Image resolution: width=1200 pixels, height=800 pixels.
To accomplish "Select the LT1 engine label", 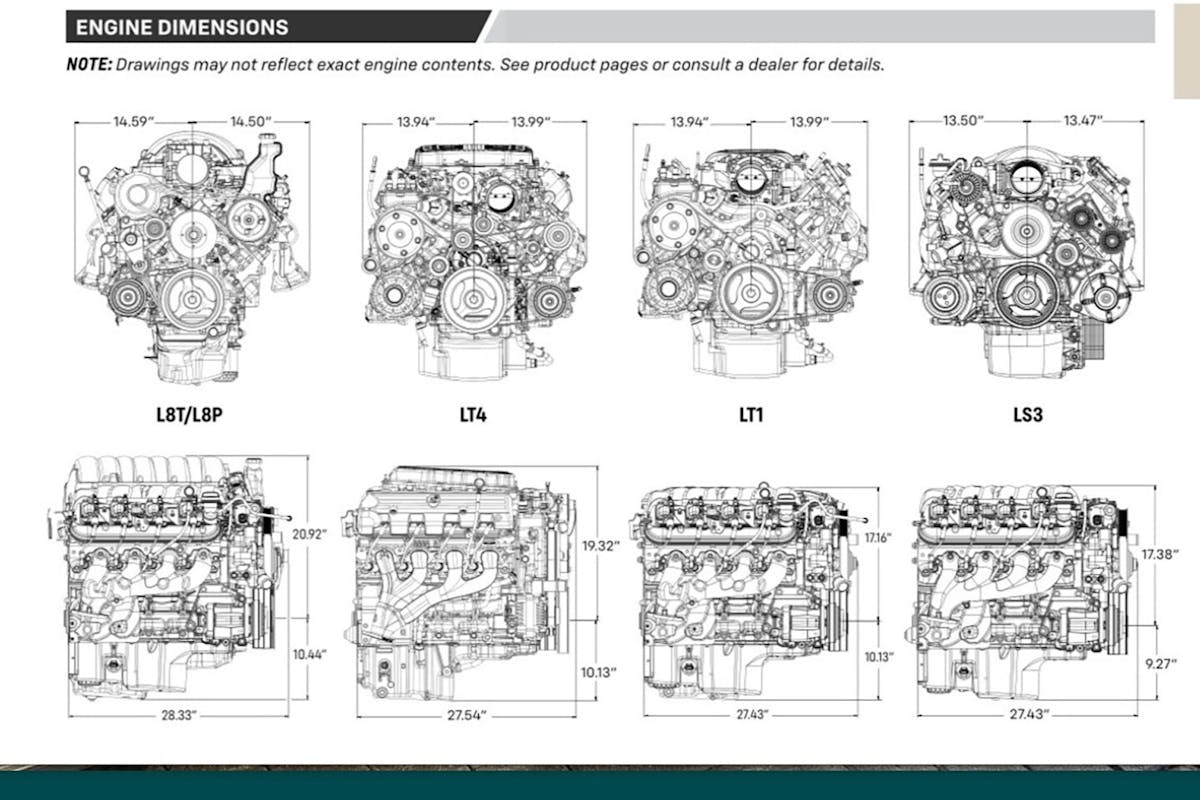I will point(750,413).
